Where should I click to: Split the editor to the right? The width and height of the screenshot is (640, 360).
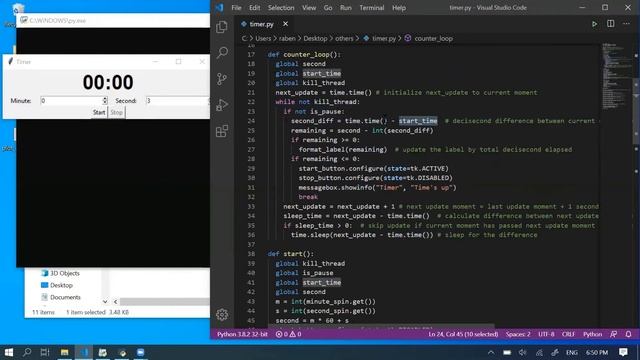[x=611, y=24]
